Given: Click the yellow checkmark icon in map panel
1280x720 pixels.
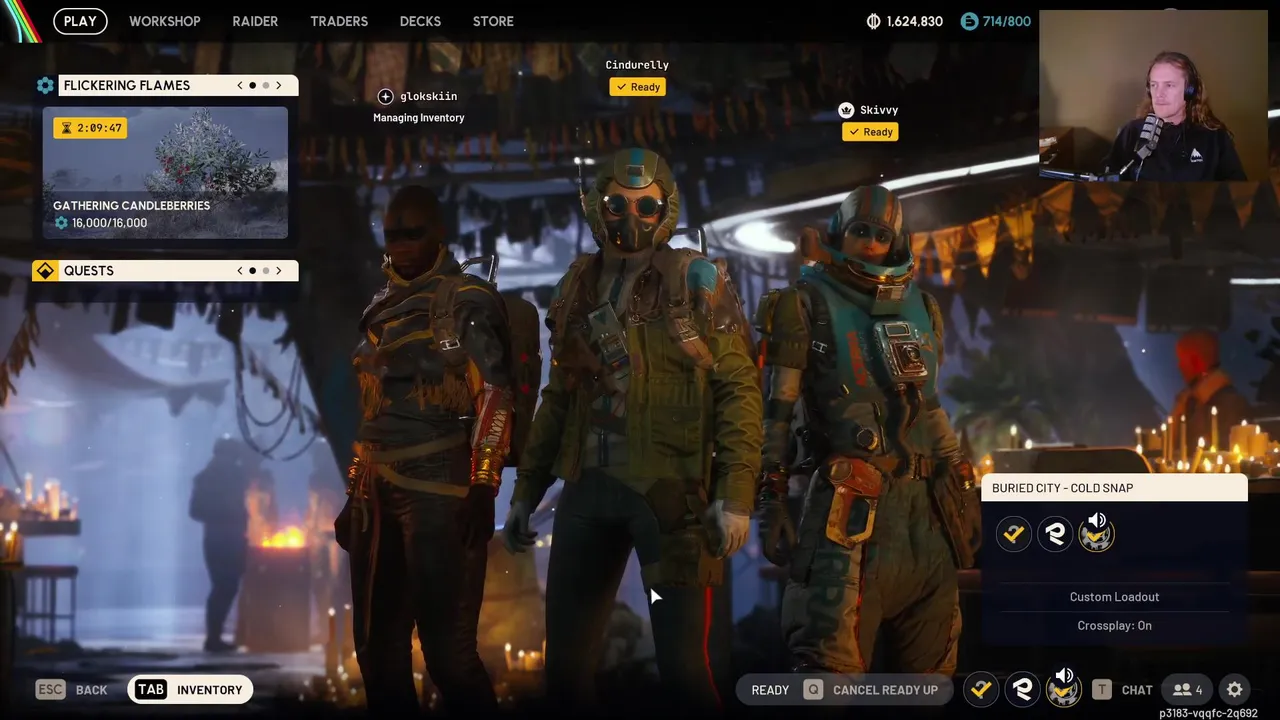Looking at the screenshot, I should click(1014, 534).
